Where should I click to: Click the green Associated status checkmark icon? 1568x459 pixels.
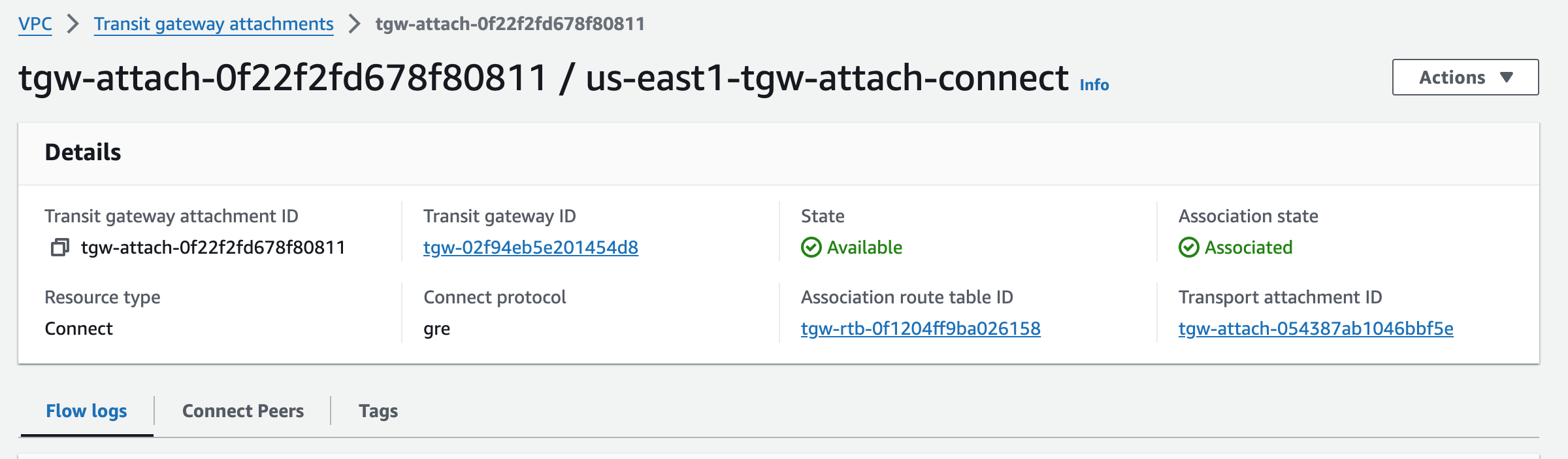1188,247
